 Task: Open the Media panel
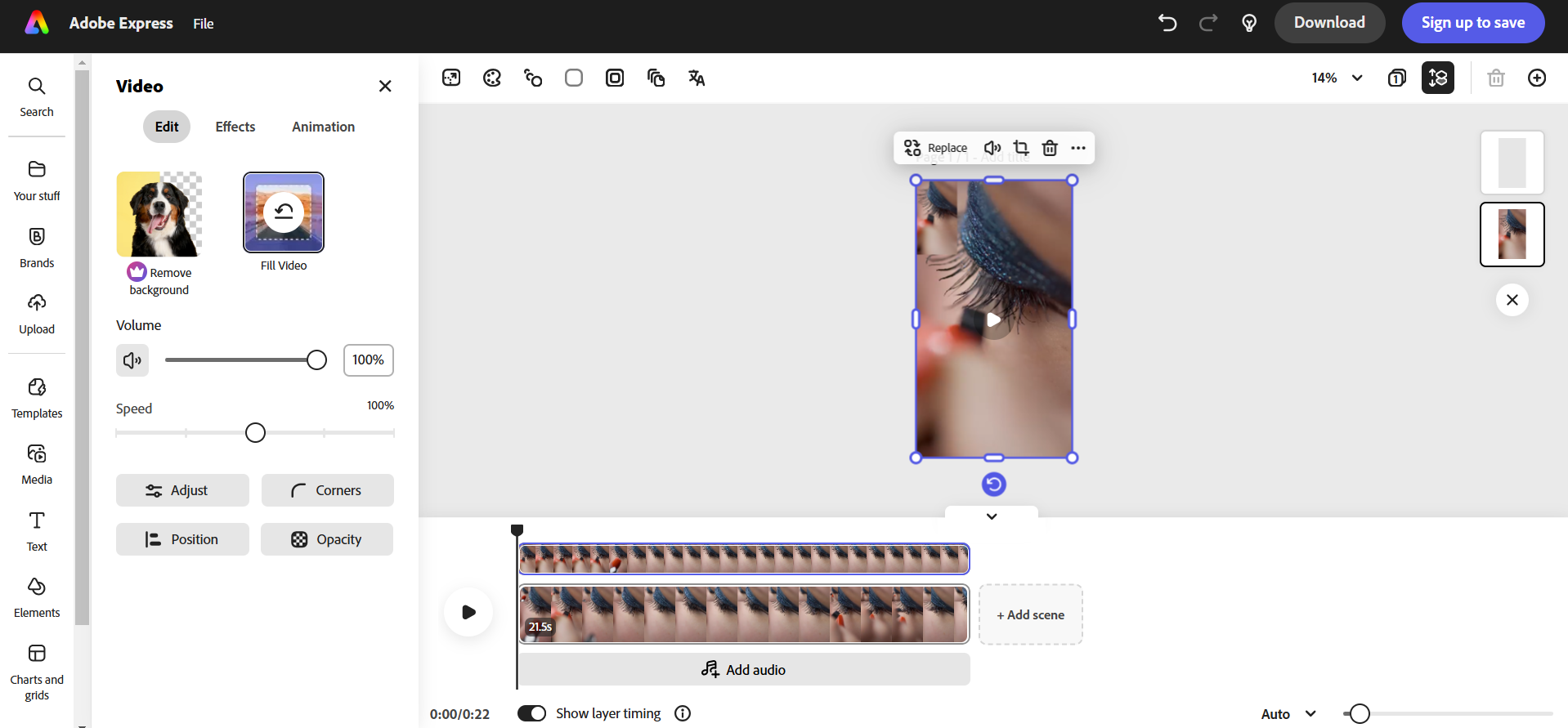pyautogui.click(x=37, y=465)
